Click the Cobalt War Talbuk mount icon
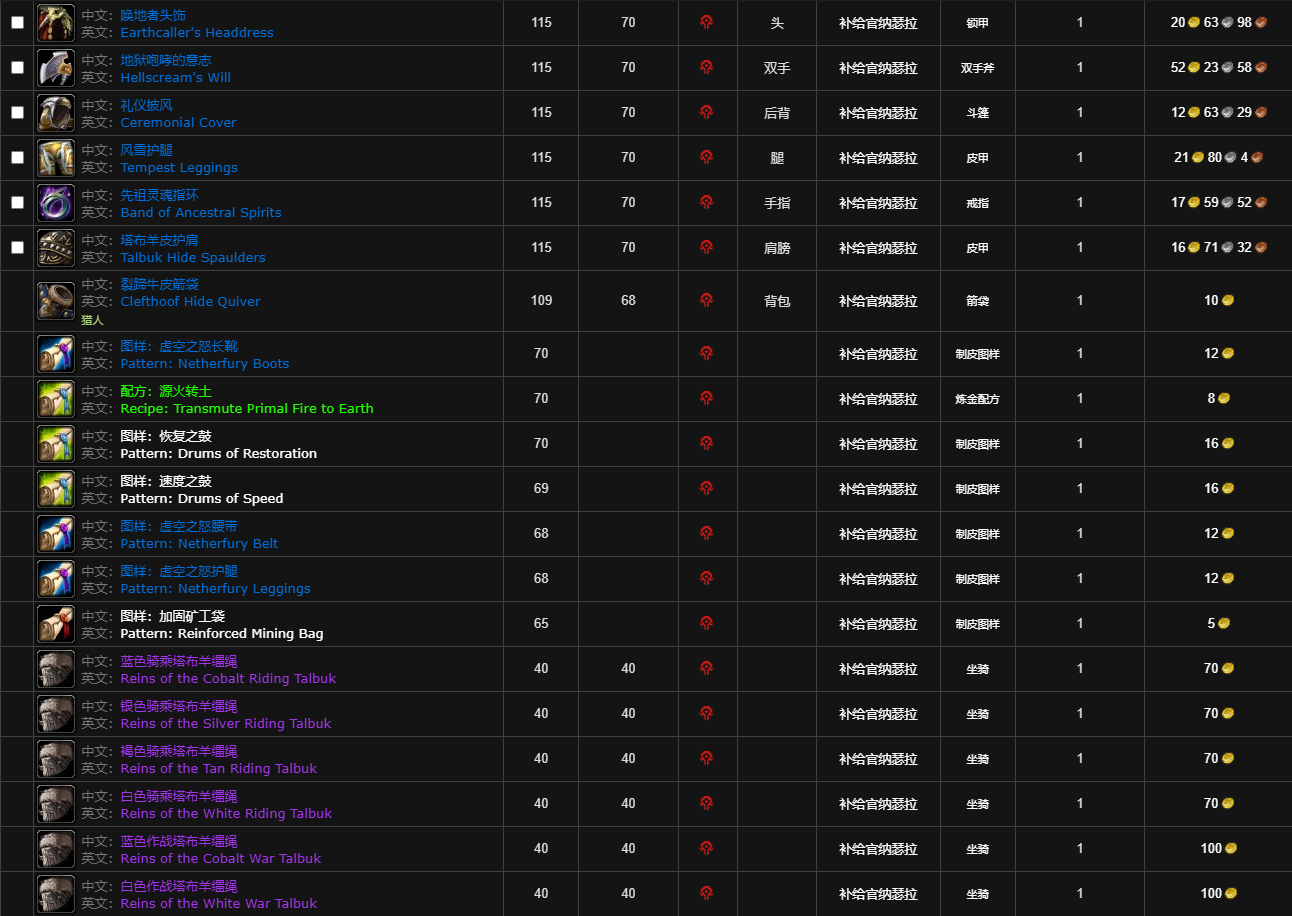 coord(56,849)
